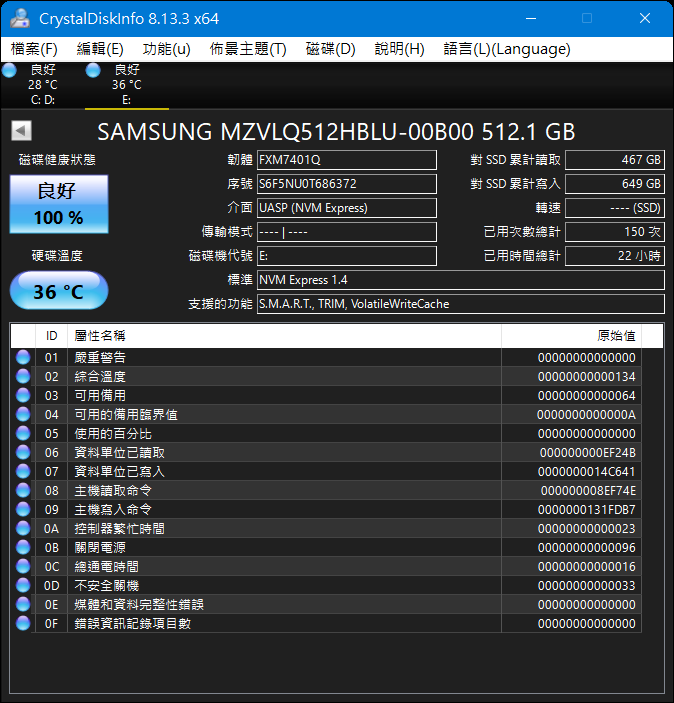Click the CrystalDiskInfo app icon in title bar
The image size is (674, 703).
click(x=20, y=18)
